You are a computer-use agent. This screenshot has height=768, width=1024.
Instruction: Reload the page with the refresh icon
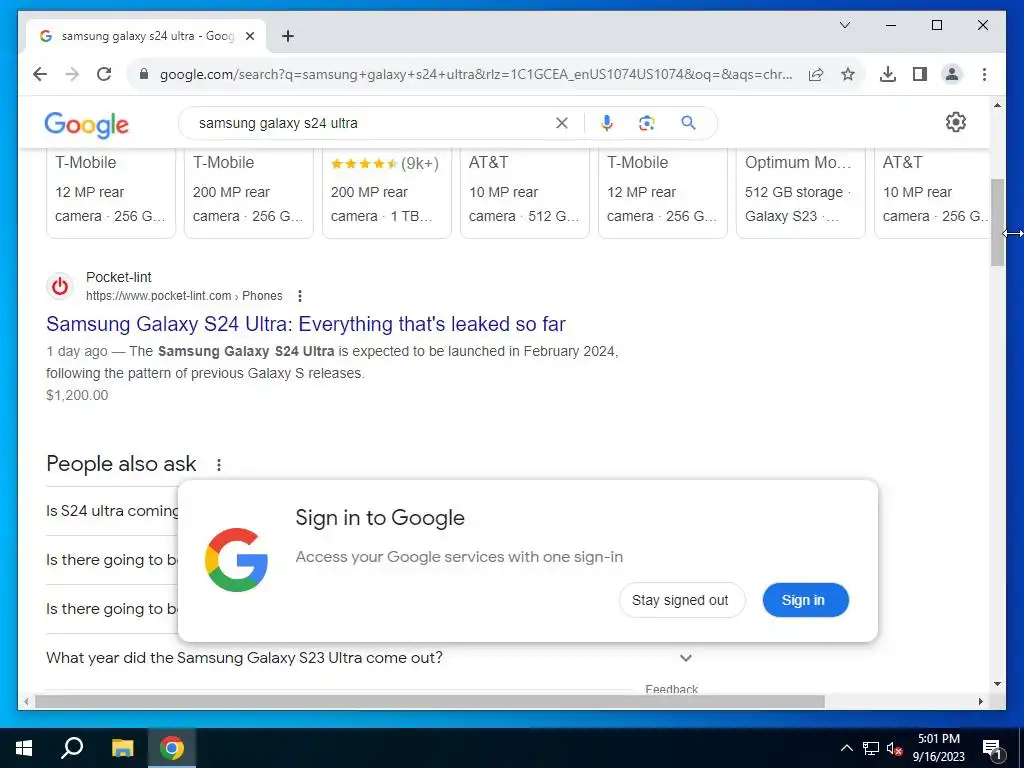click(x=104, y=74)
